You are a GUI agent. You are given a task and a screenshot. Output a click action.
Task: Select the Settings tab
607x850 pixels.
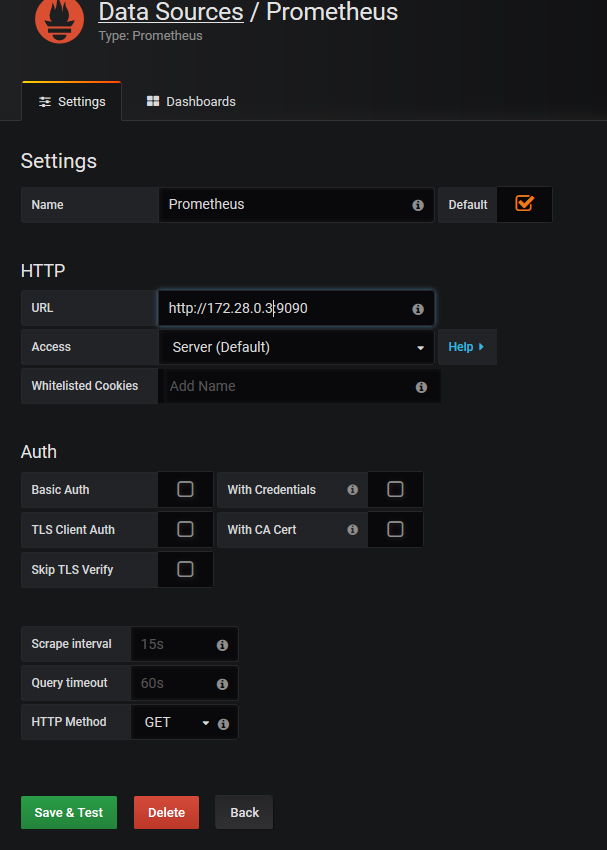(72, 101)
